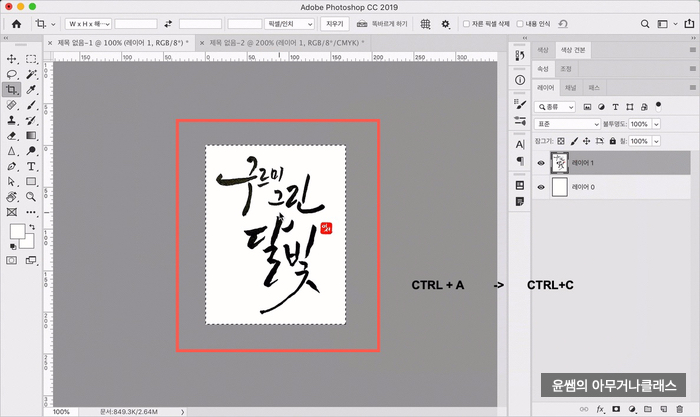Open crop settings gear options

pyautogui.click(x=446, y=24)
